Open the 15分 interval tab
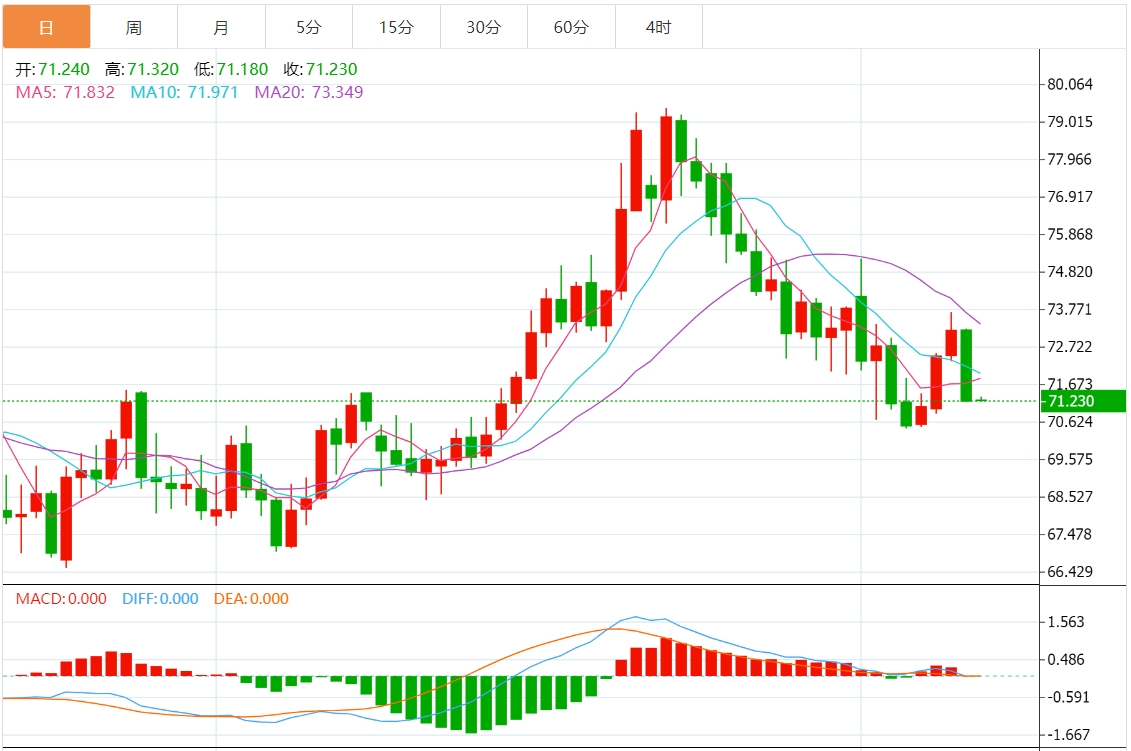 pyautogui.click(x=397, y=27)
